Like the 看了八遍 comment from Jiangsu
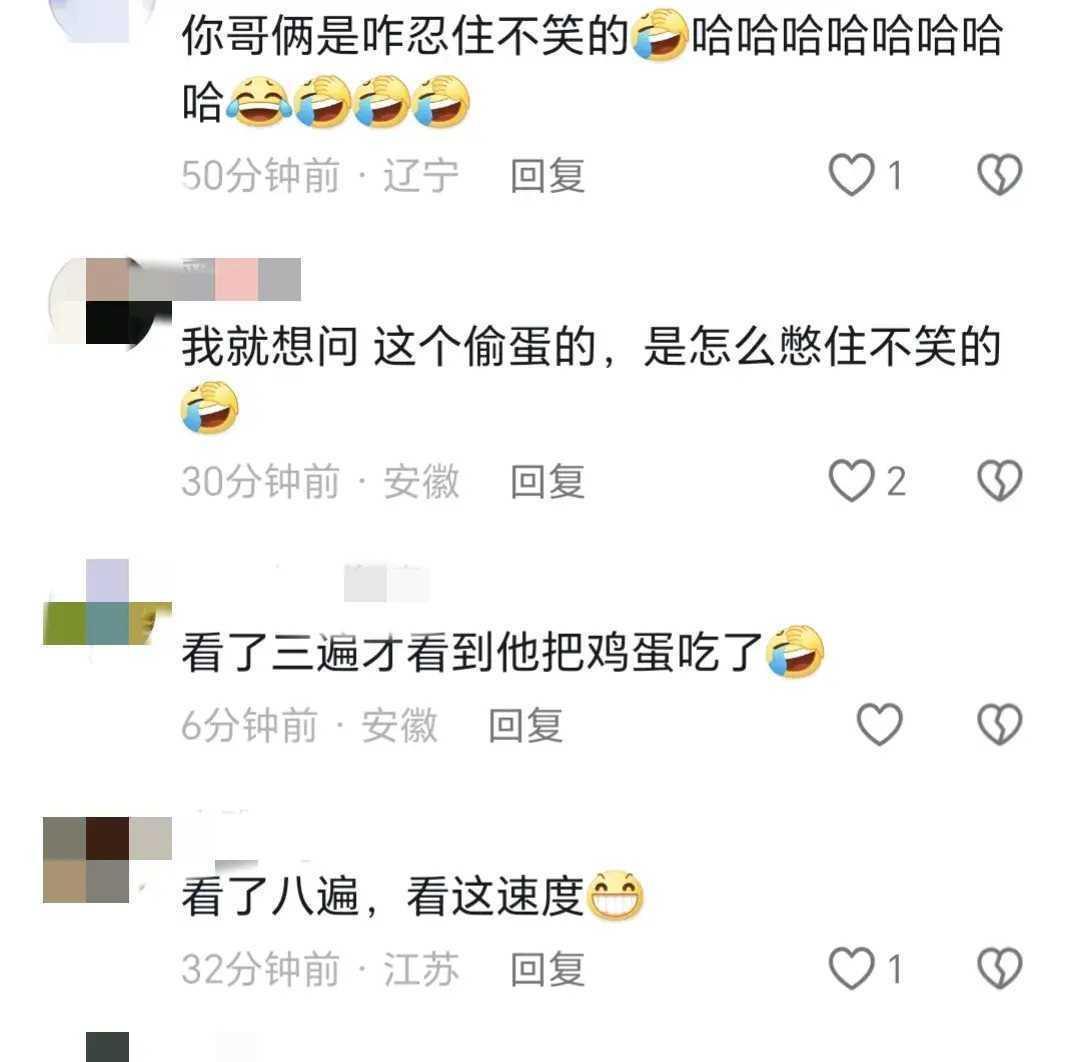This screenshot has height=1062, width=1080. point(852,968)
